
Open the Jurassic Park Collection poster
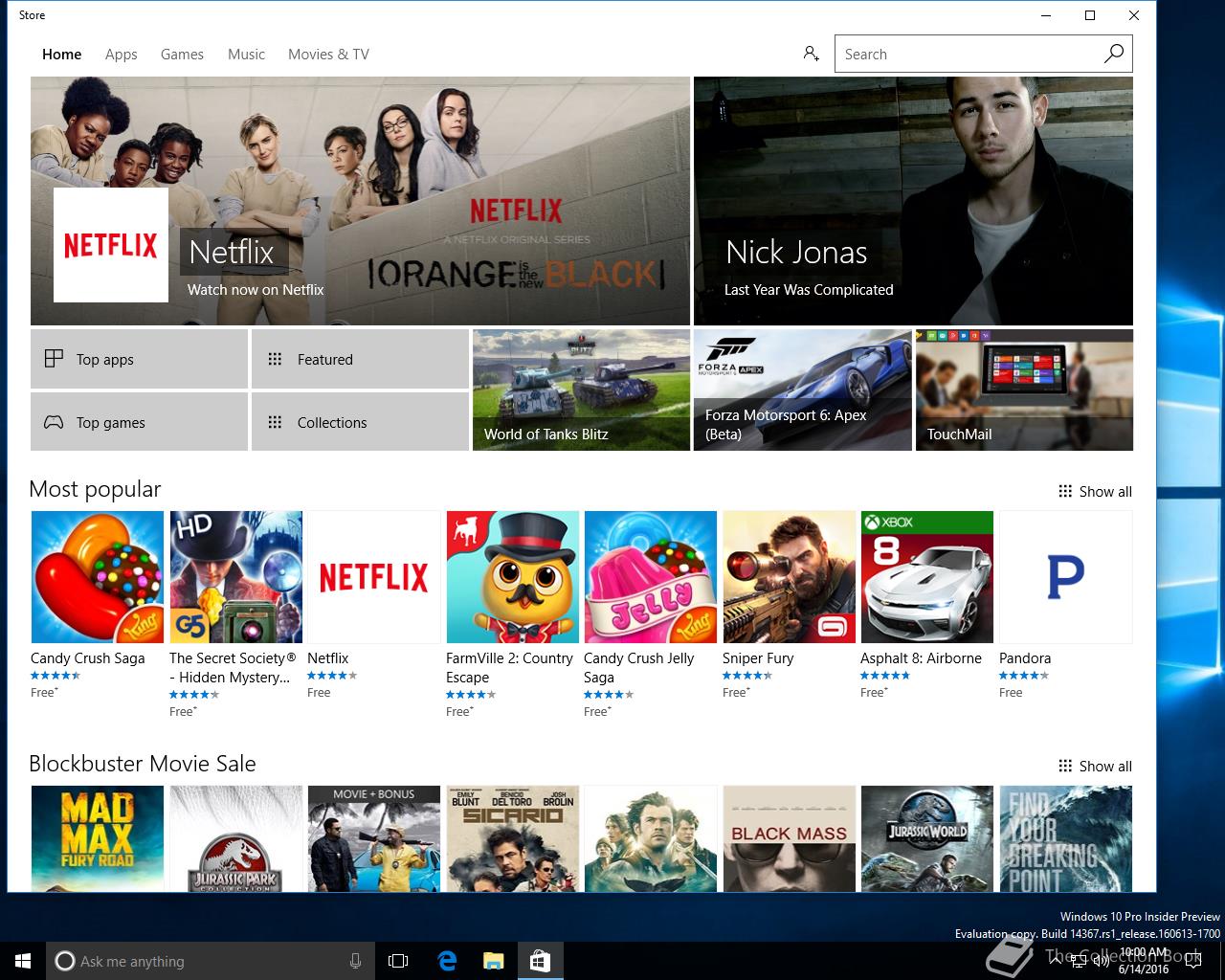coord(236,838)
